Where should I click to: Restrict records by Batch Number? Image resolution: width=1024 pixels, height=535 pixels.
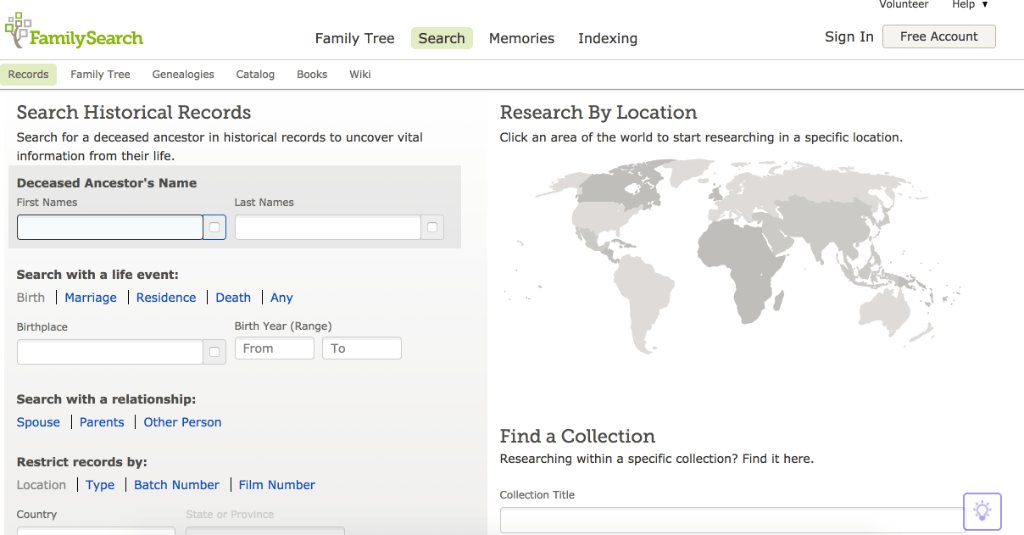tap(177, 485)
